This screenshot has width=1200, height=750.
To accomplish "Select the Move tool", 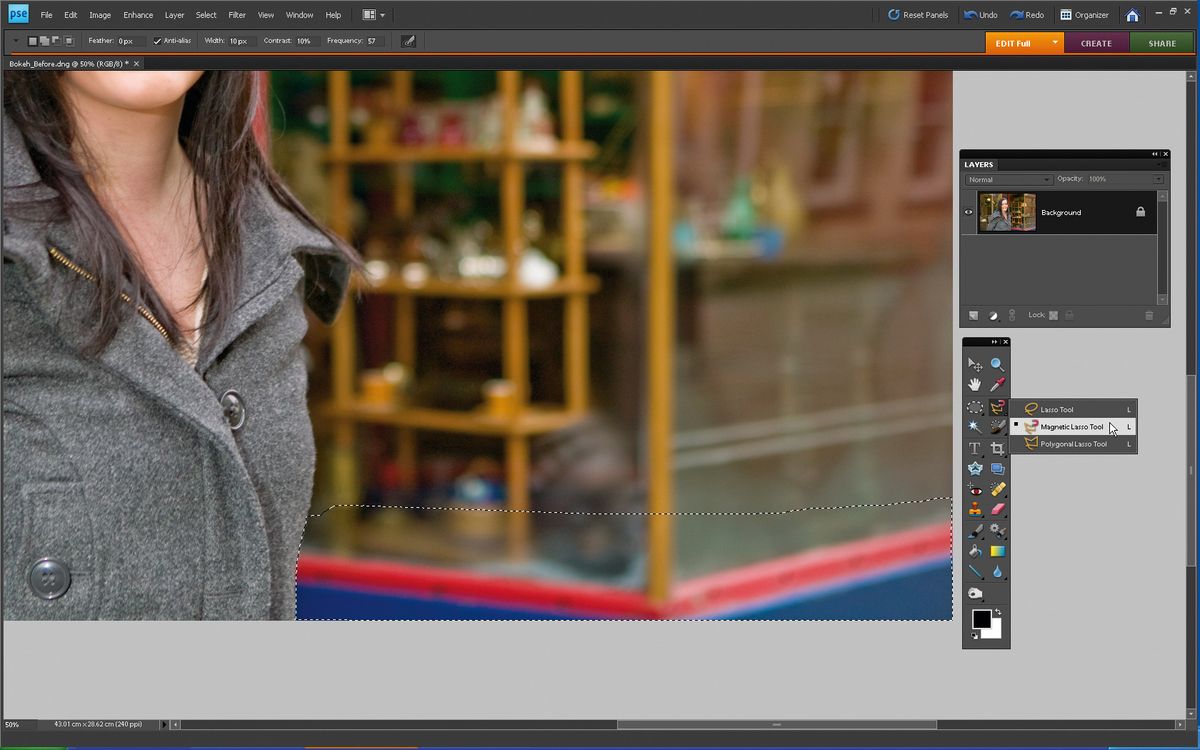I will click(975, 362).
